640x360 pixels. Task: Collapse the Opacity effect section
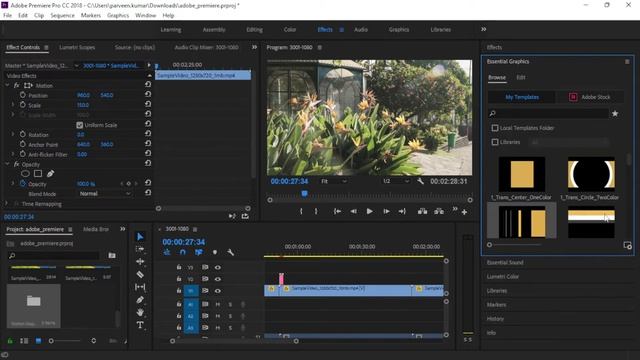click(x=7, y=164)
